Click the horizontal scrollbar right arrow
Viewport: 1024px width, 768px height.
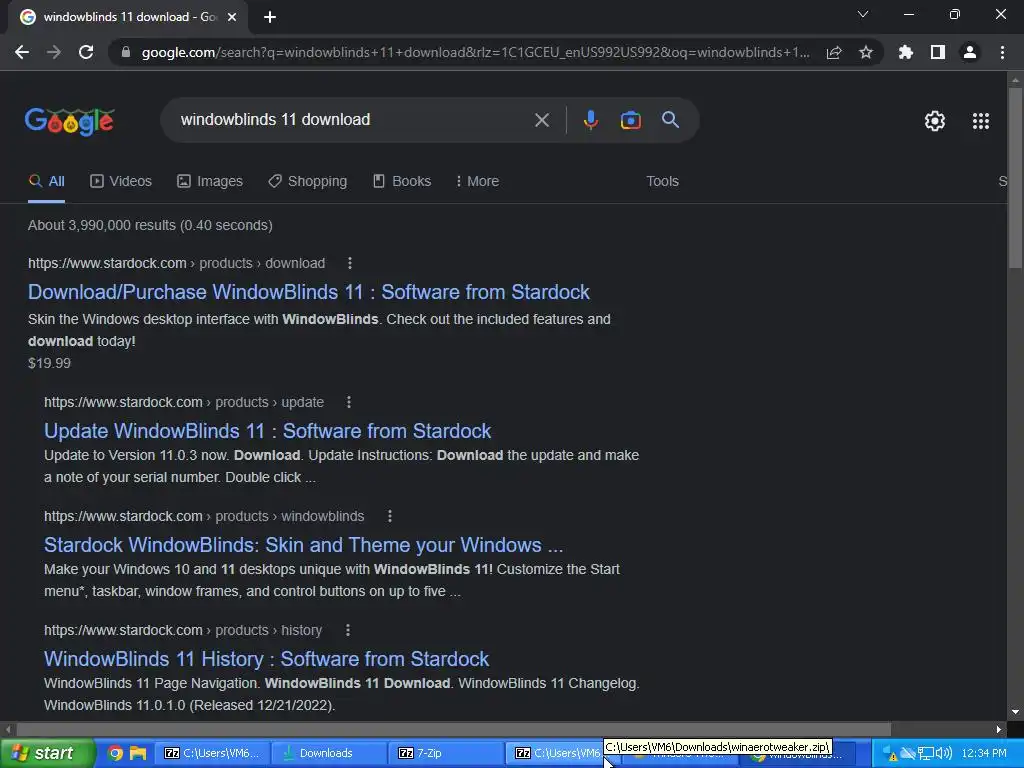999,729
